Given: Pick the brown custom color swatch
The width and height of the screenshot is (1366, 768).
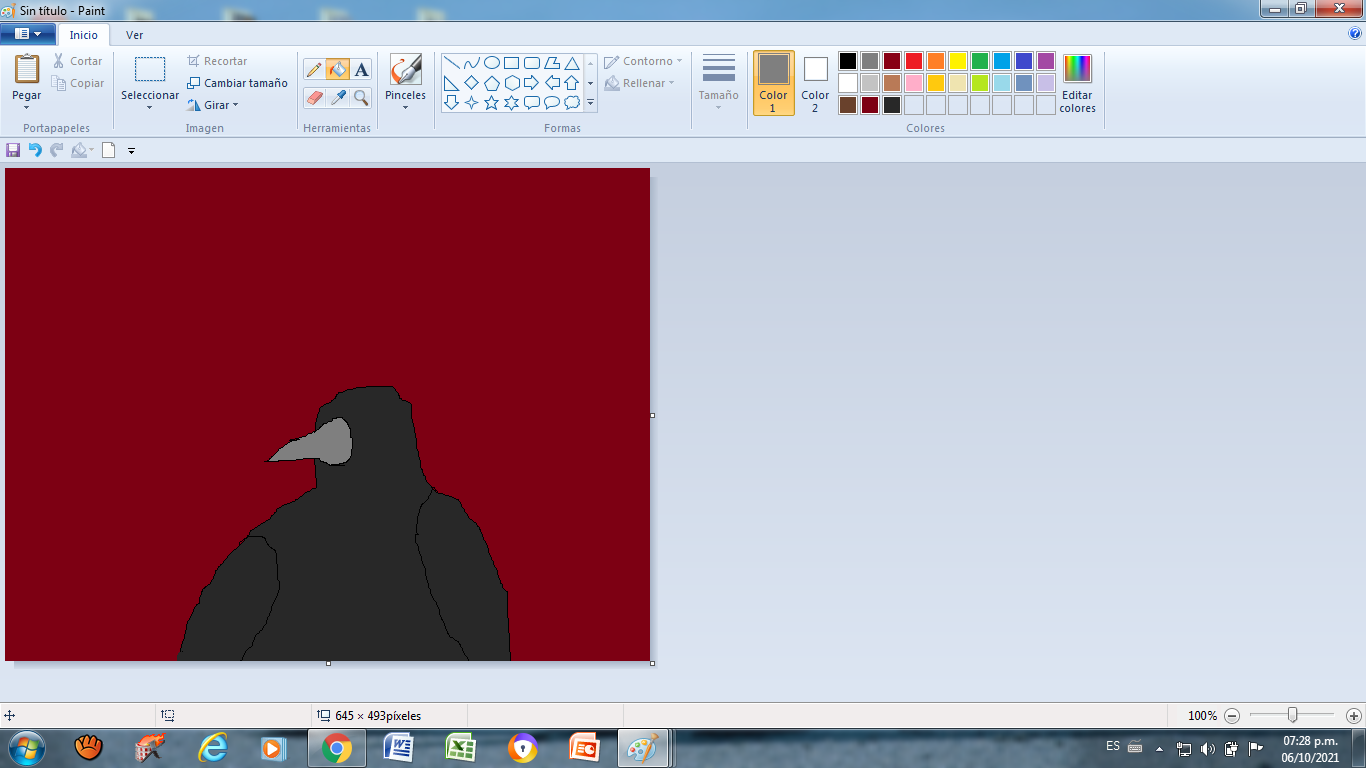Looking at the screenshot, I should tap(848, 105).
